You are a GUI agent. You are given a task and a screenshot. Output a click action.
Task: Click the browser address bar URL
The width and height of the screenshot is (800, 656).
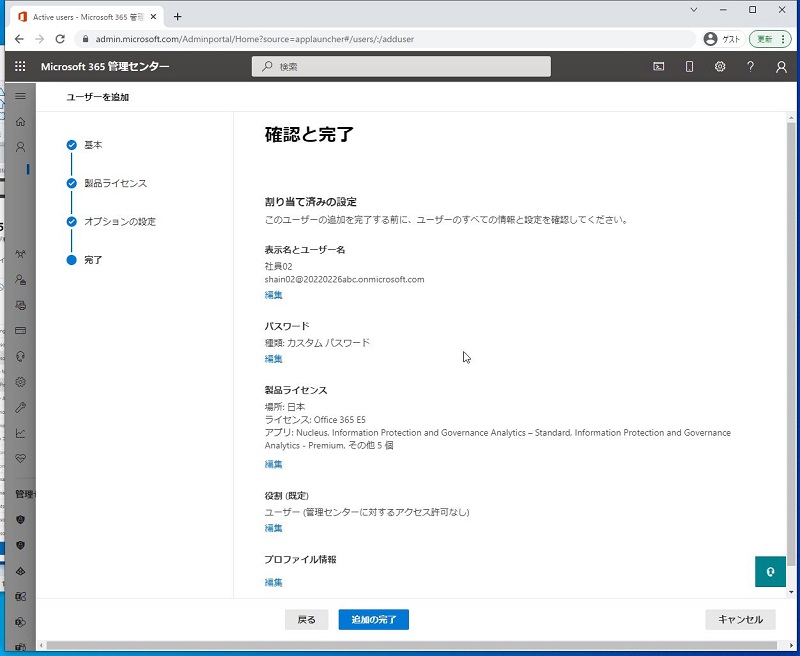(255, 39)
